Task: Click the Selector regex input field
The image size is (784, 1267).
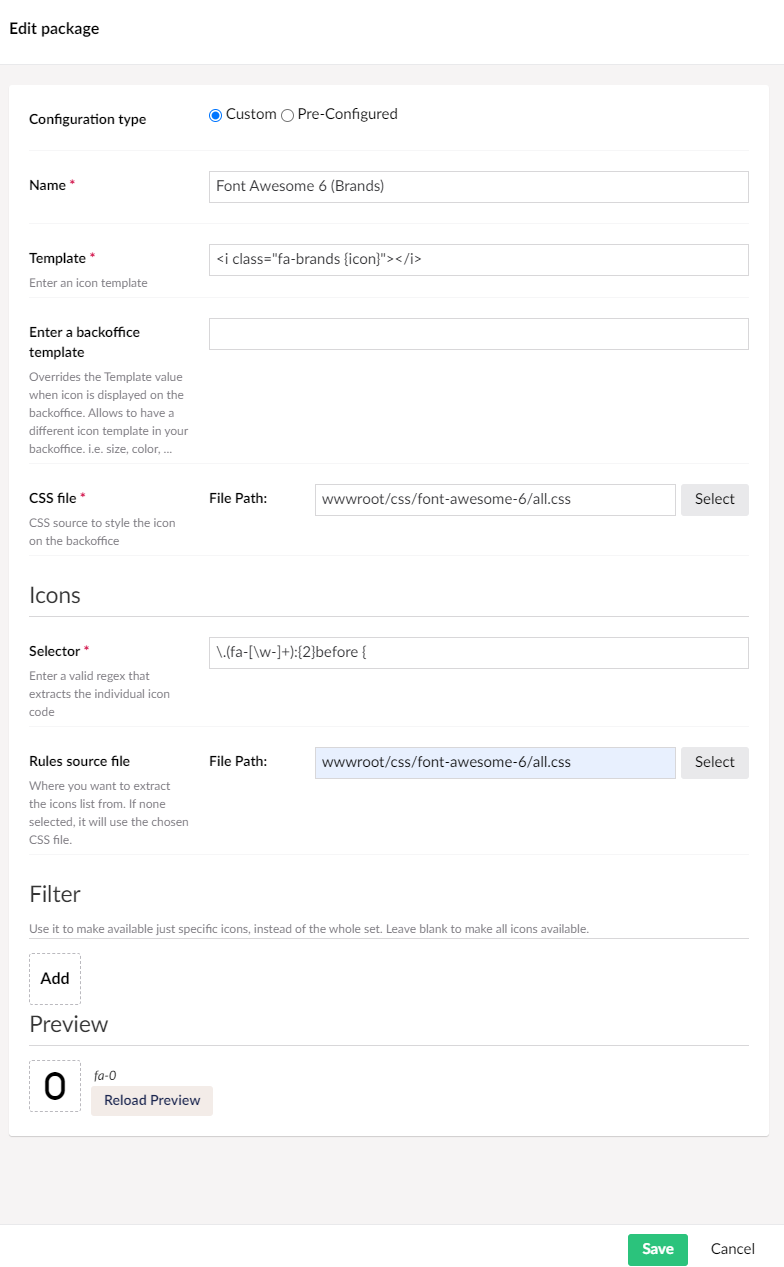Action: [478, 652]
